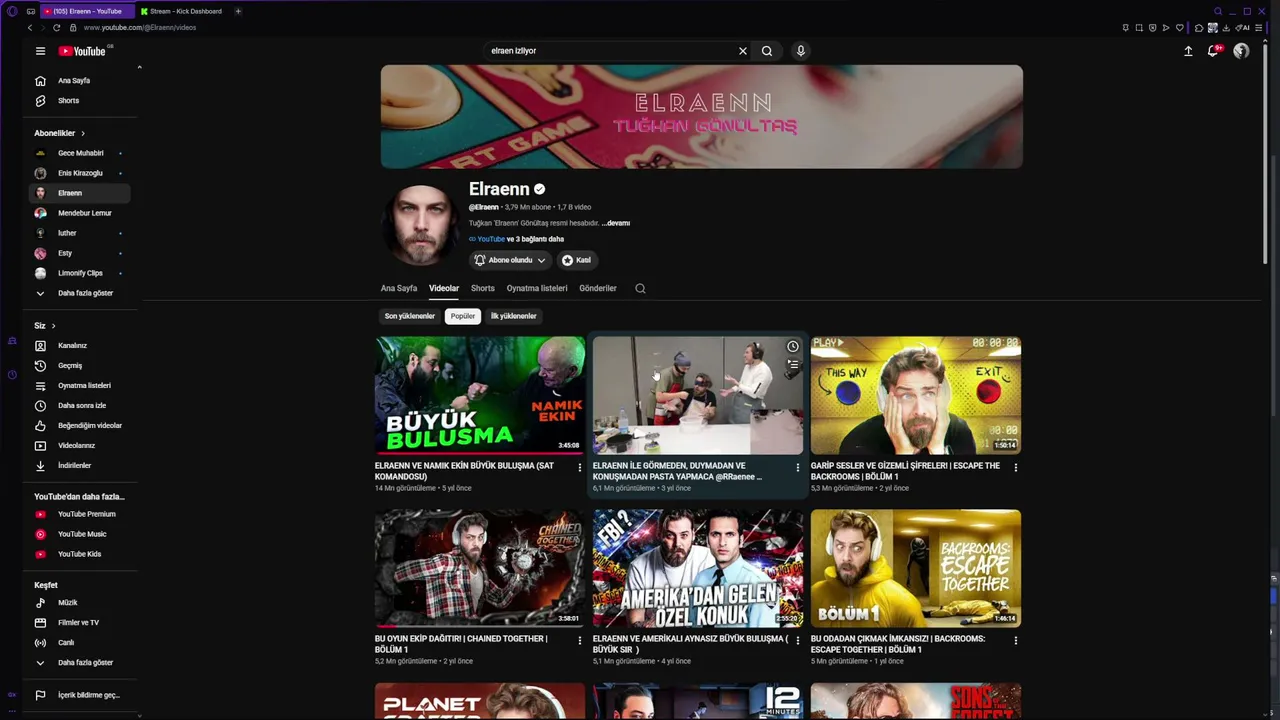The width and height of the screenshot is (1280, 720).
Task: Open options menu for Chained Together video
Action: [x=580, y=640]
